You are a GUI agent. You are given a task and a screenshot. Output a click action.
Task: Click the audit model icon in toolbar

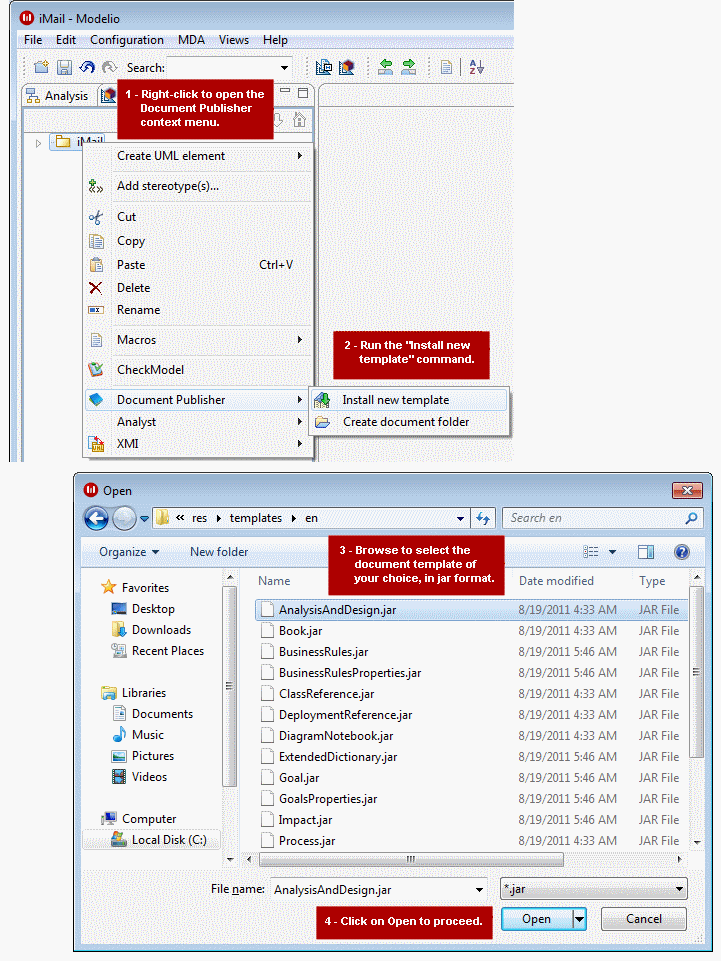(x=324, y=67)
